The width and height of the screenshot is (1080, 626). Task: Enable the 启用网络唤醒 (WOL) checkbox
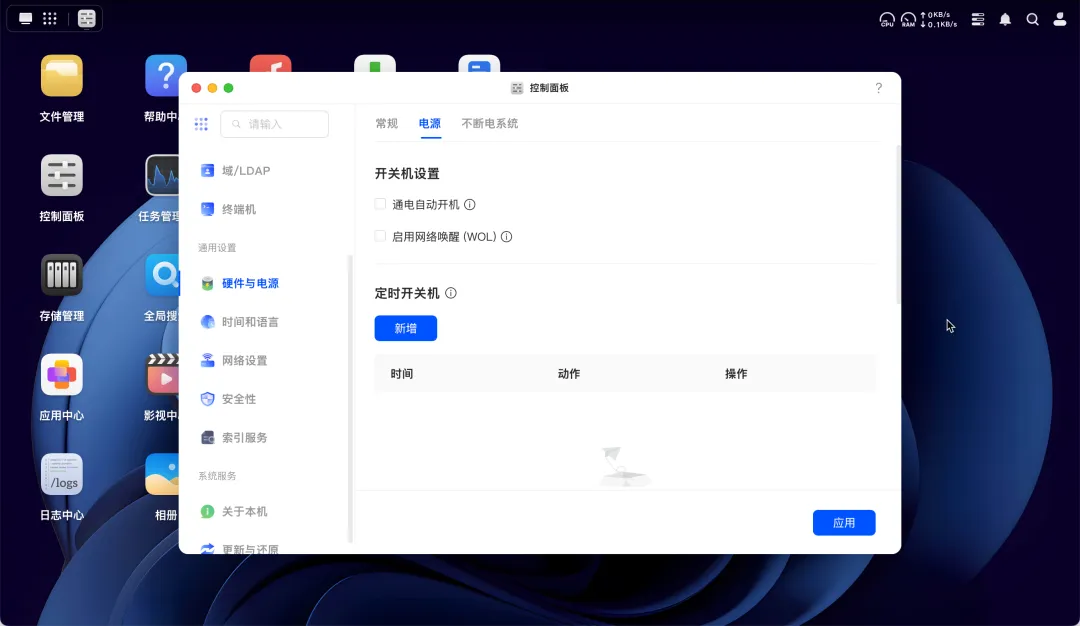coord(380,236)
